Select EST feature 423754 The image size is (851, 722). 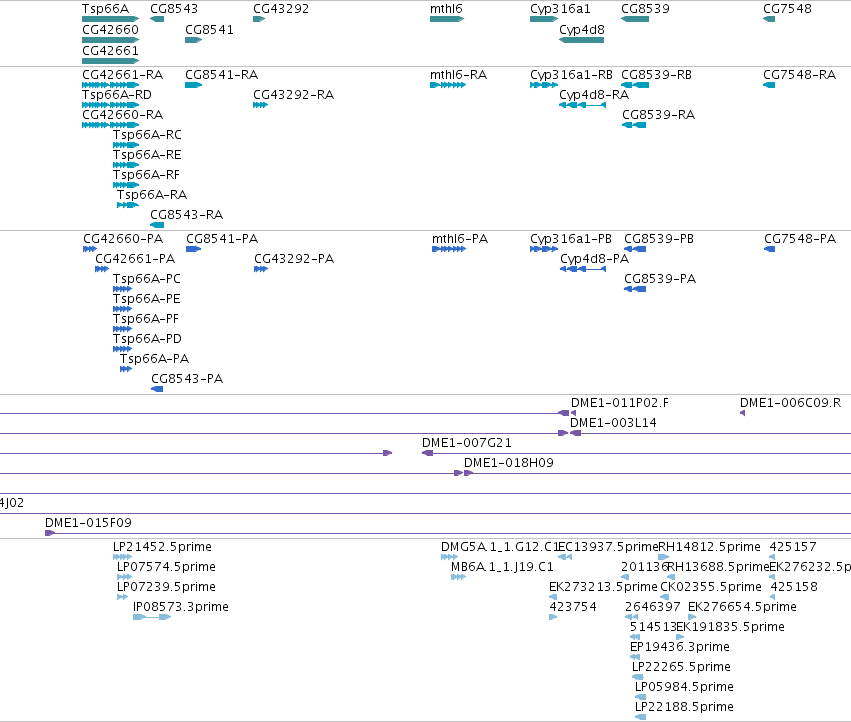pyautogui.click(x=553, y=617)
